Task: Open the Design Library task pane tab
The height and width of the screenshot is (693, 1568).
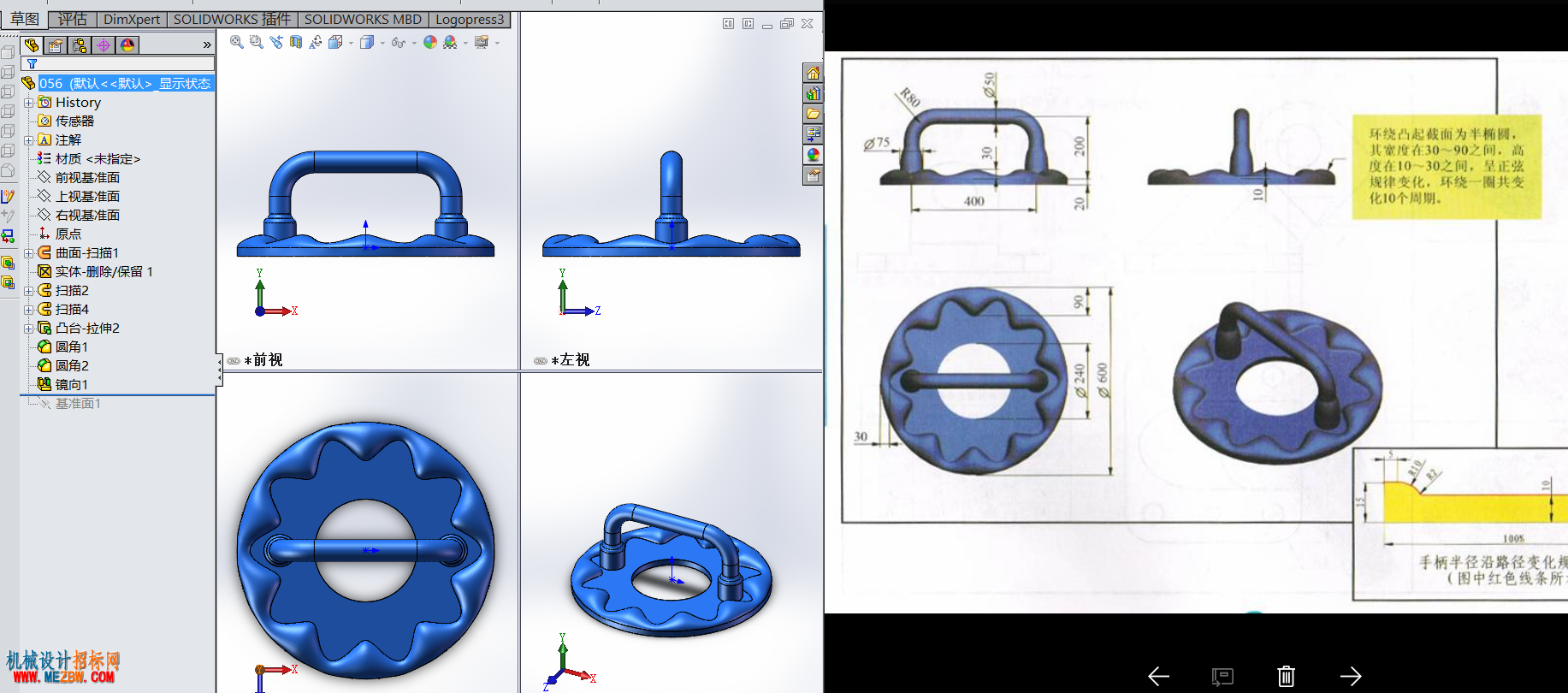Action: point(813,93)
